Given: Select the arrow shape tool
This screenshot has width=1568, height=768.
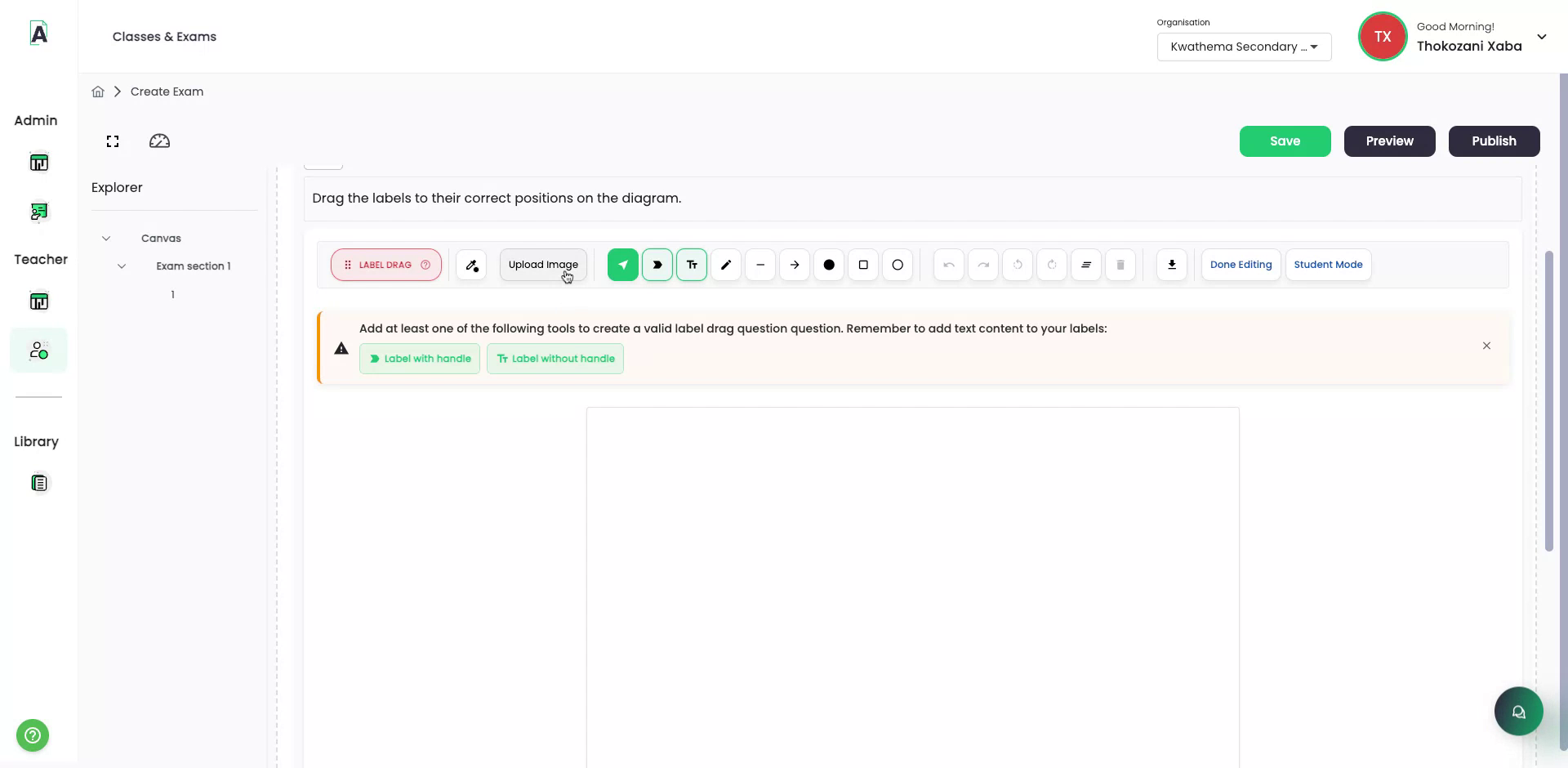Looking at the screenshot, I should pos(794,265).
